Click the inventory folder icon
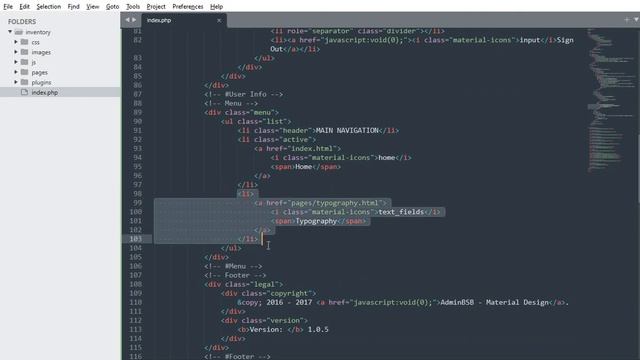This screenshot has width=640, height=360. (x=19, y=32)
